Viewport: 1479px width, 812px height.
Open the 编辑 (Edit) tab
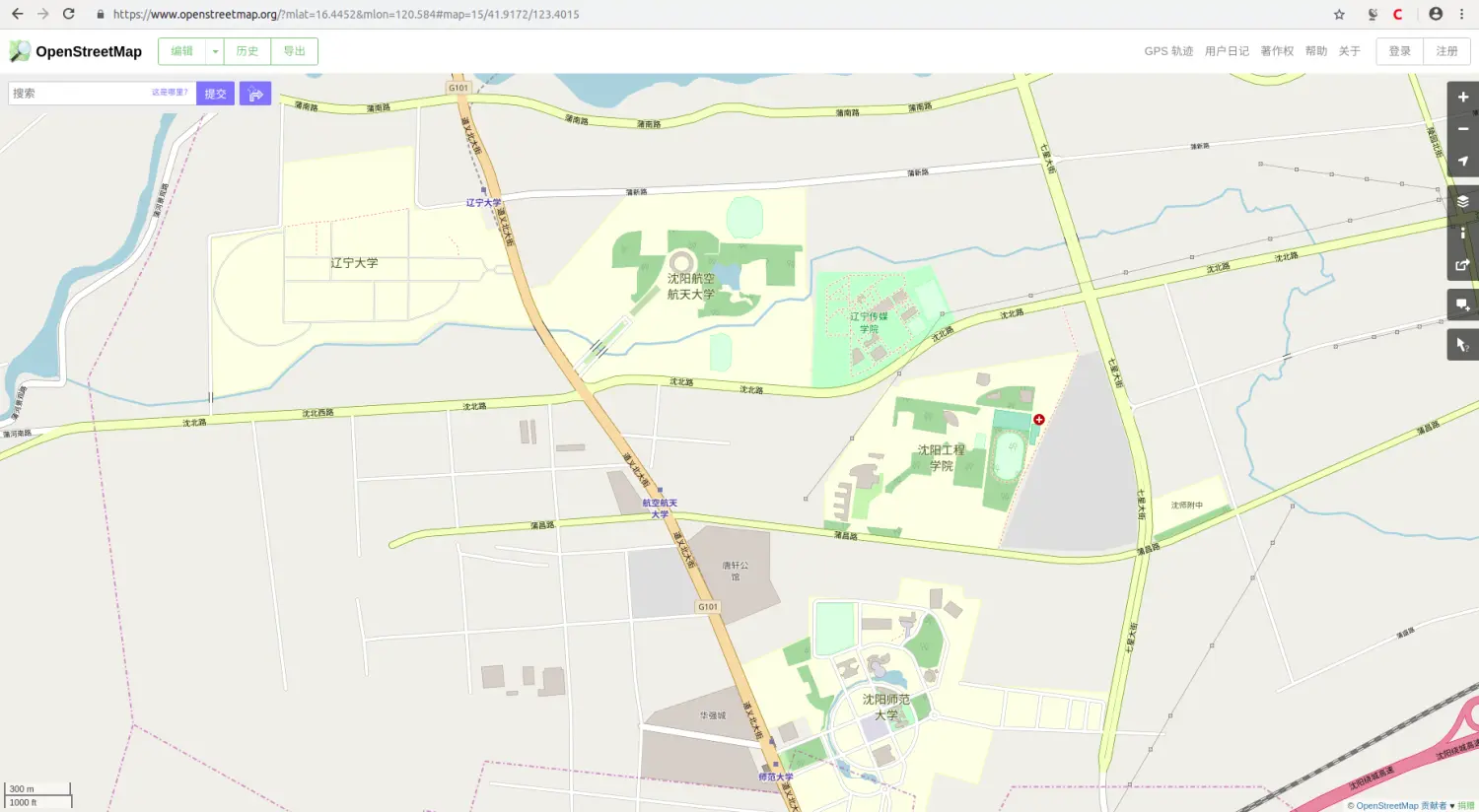(x=182, y=51)
